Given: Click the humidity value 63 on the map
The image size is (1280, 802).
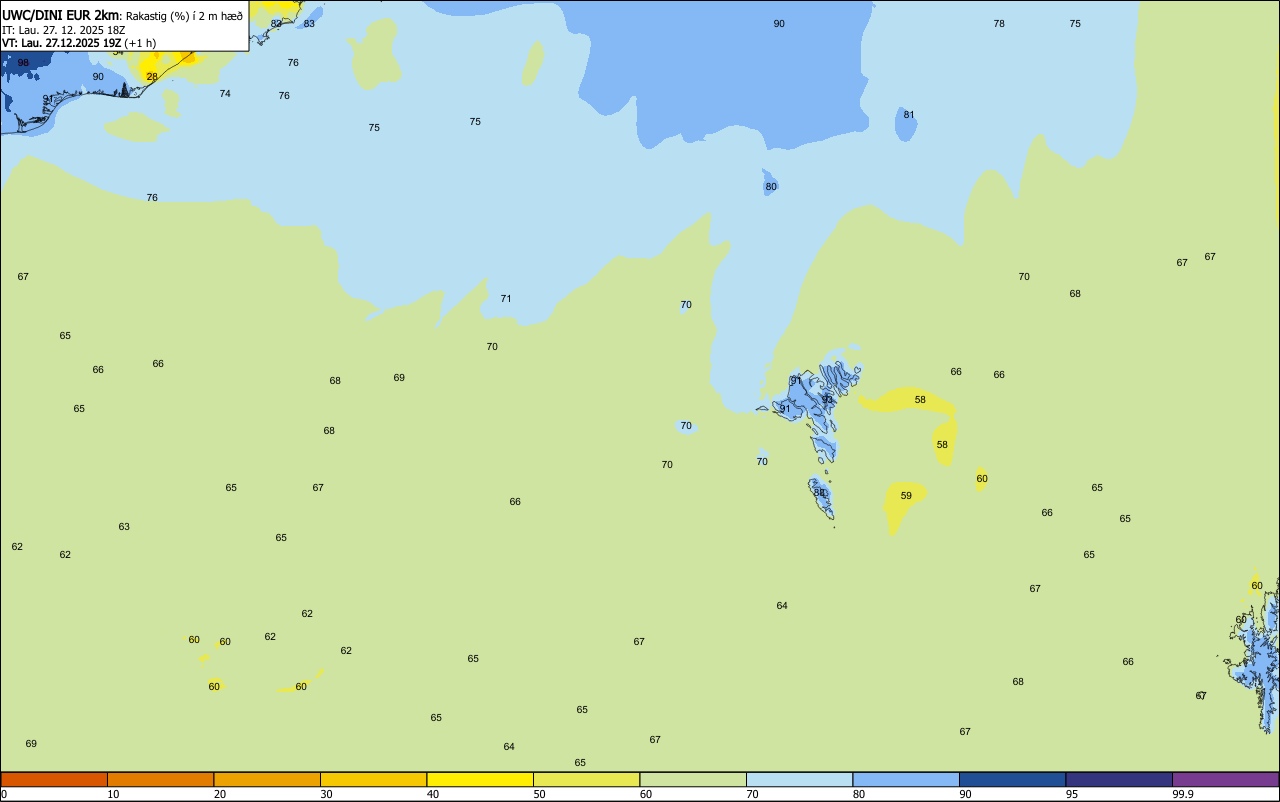Looking at the screenshot, I should point(124,527).
